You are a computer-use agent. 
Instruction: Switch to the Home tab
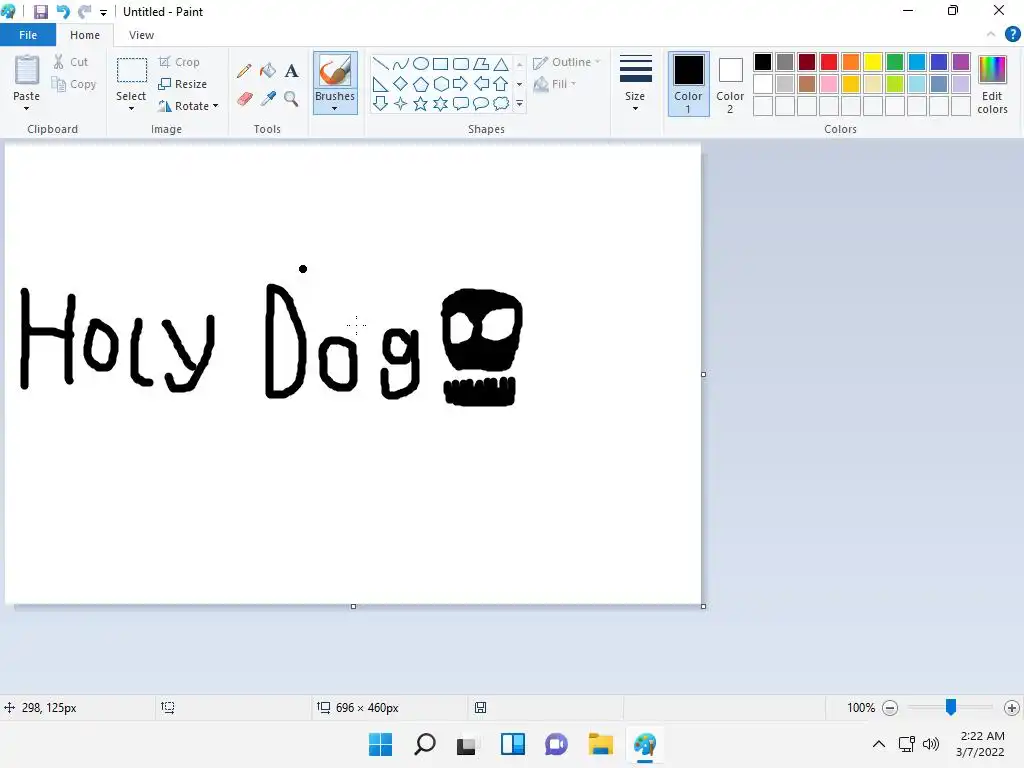point(85,35)
